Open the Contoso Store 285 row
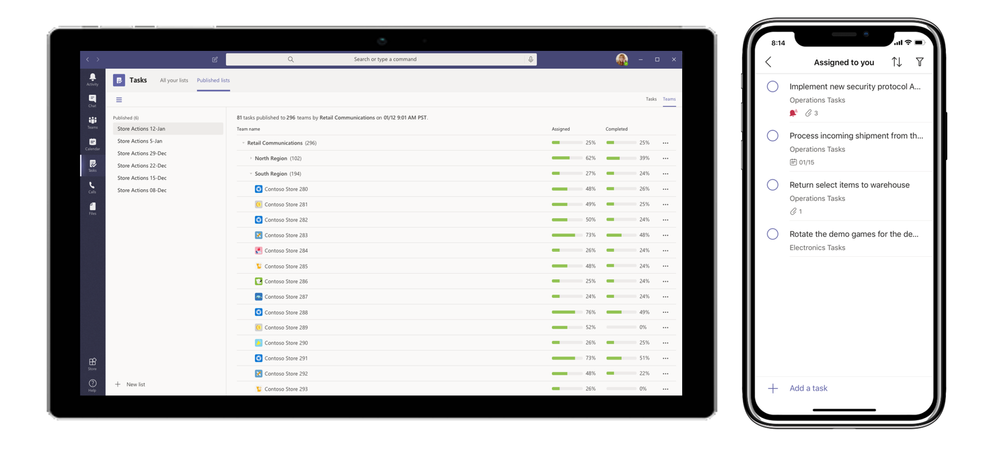 [456, 266]
